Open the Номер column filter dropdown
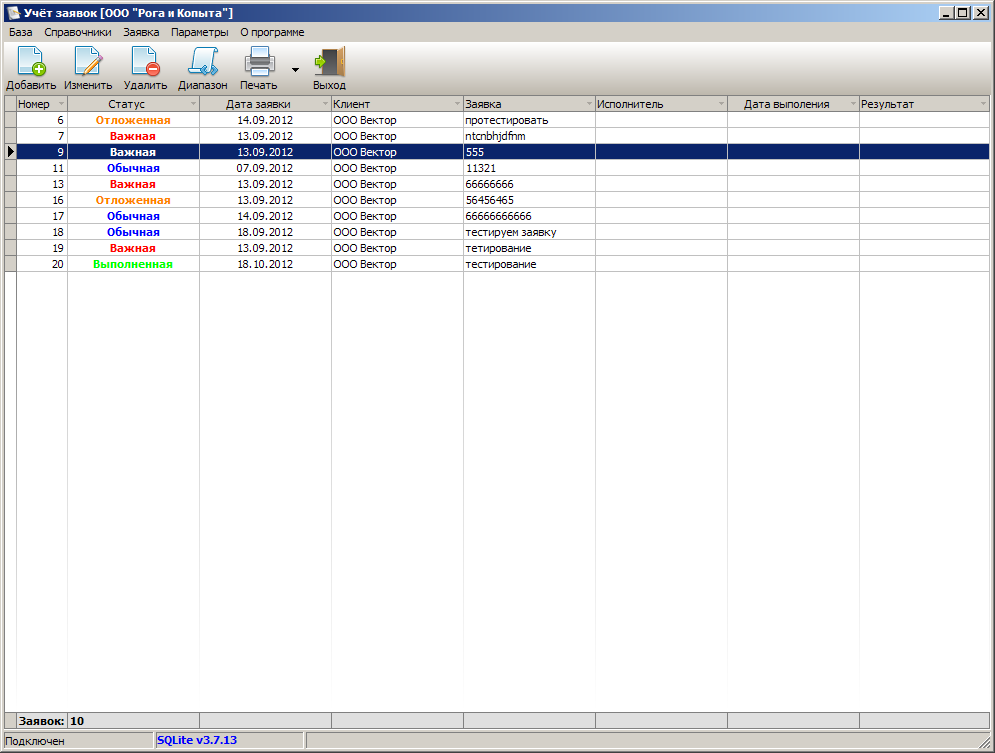This screenshot has width=995, height=753. point(62,103)
